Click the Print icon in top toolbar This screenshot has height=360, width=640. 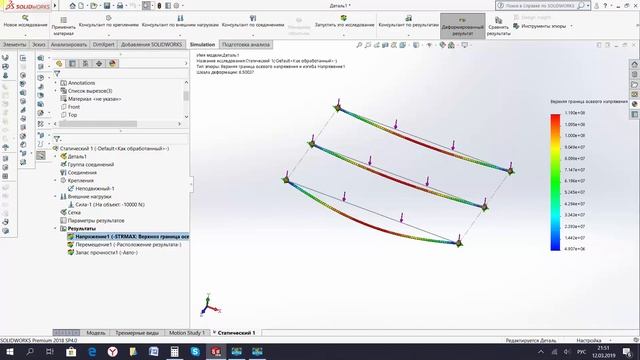click(120, 6)
